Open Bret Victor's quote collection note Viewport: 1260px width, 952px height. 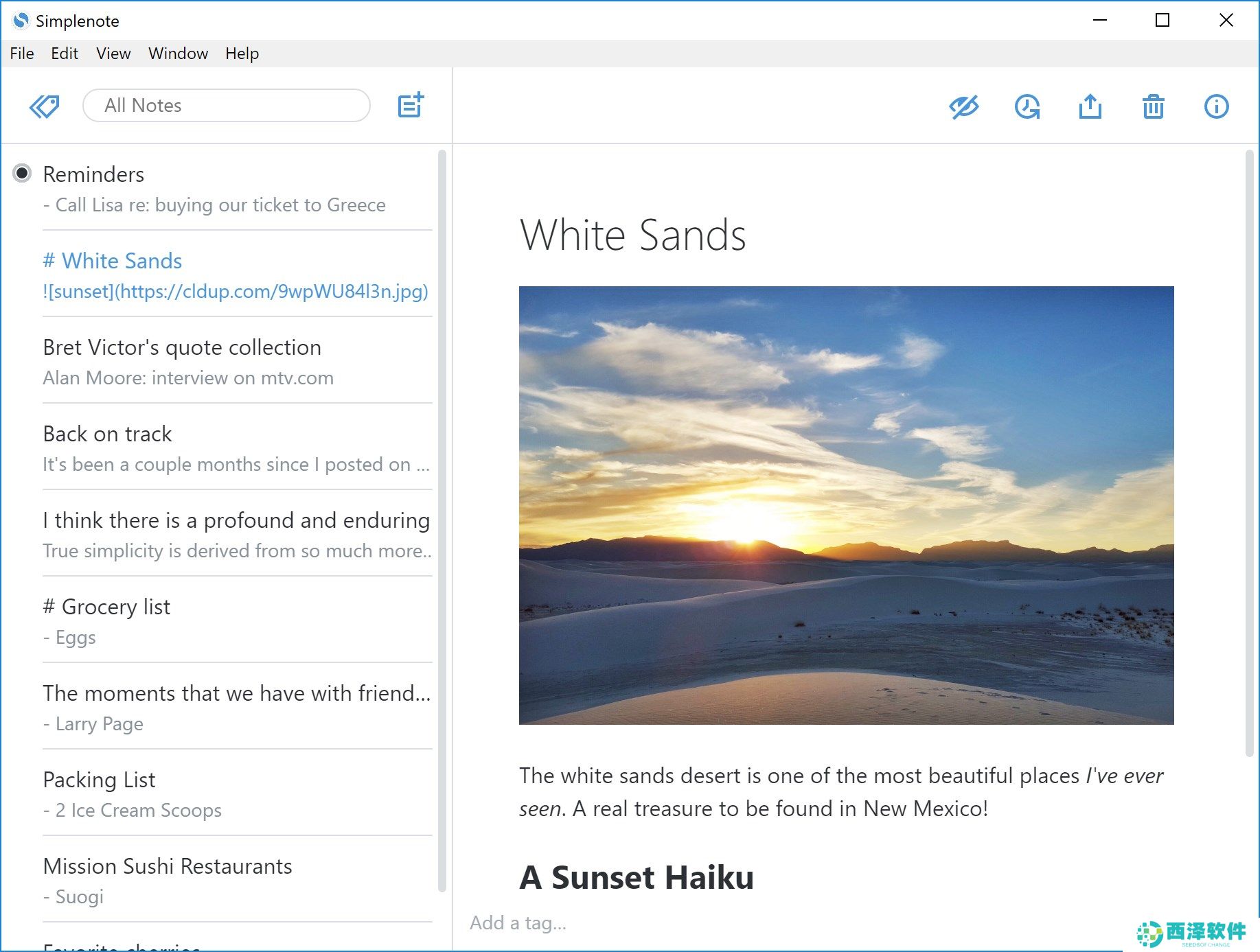click(x=238, y=362)
